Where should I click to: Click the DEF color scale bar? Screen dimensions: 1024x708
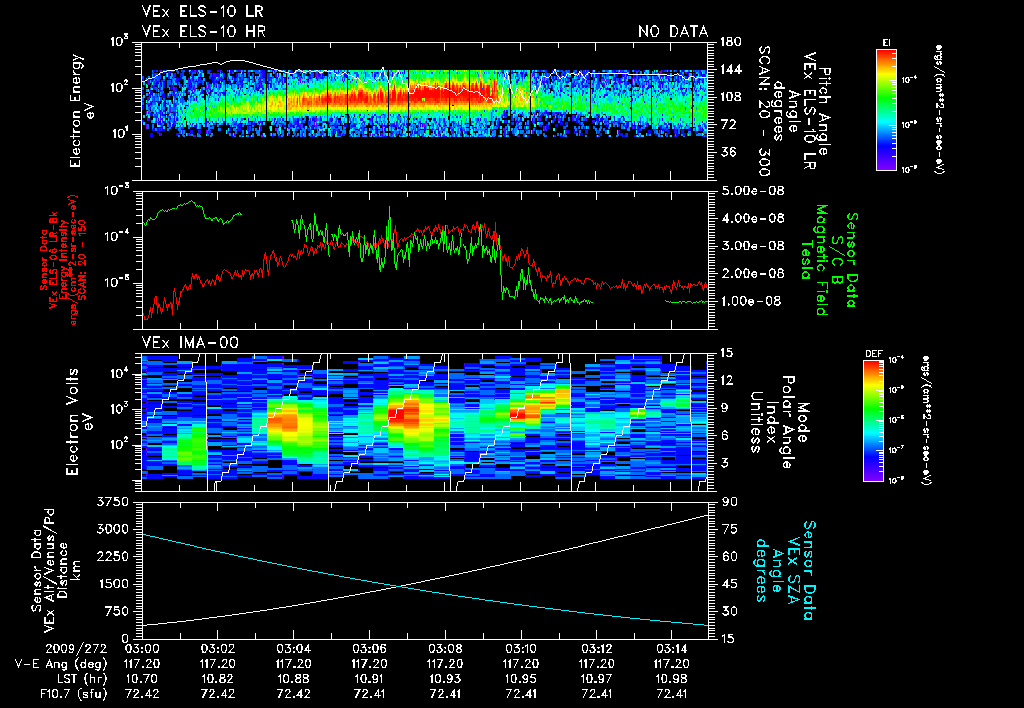[x=873, y=421]
